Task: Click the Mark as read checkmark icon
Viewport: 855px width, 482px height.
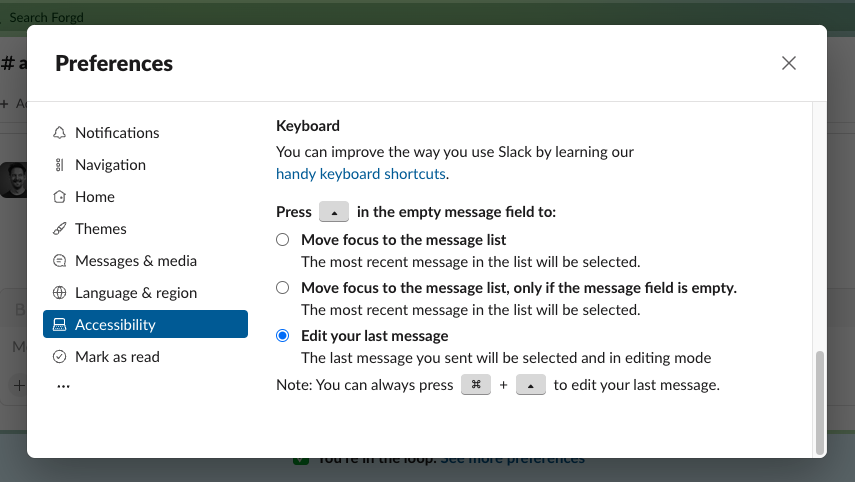Action: 59,357
